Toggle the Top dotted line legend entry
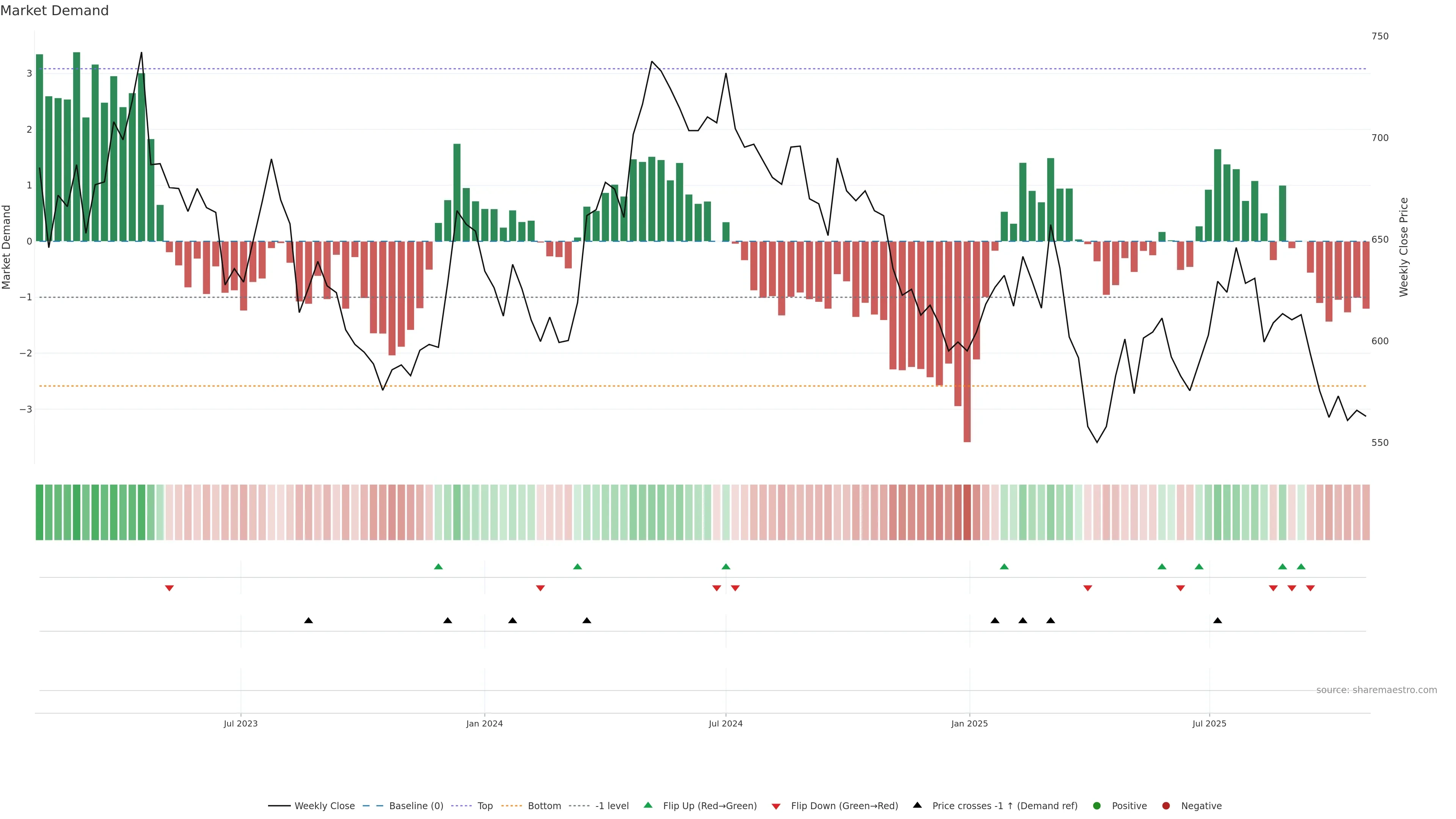This screenshot has height=819, width=1456. pos(485,805)
